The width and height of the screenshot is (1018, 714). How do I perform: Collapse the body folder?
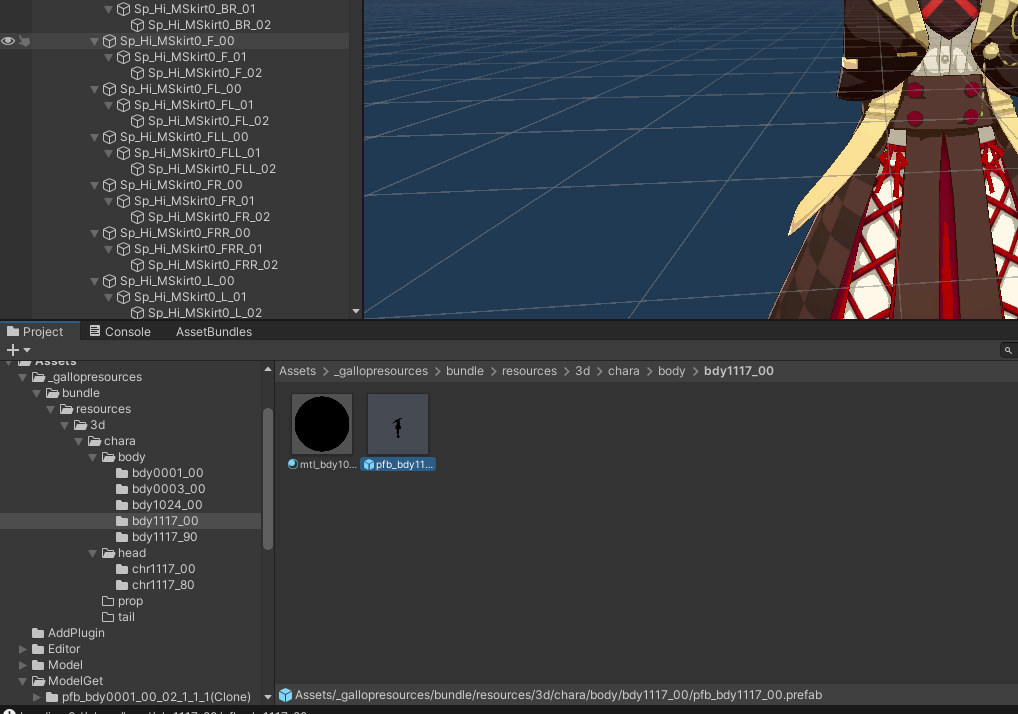[92, 457]
